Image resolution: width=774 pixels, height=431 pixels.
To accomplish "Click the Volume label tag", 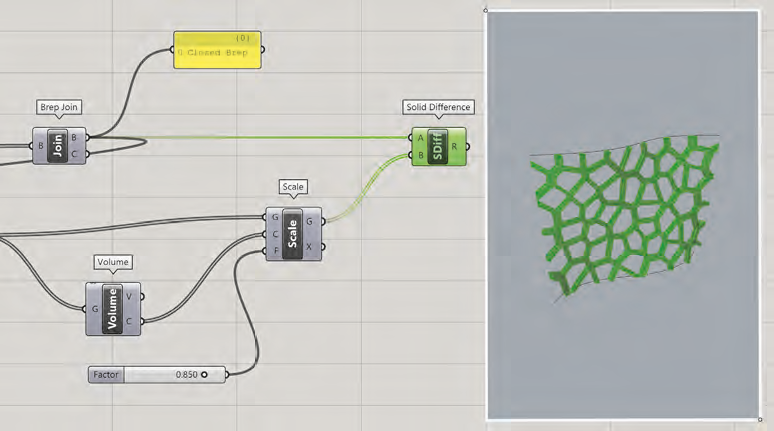I will click(114, 262).
